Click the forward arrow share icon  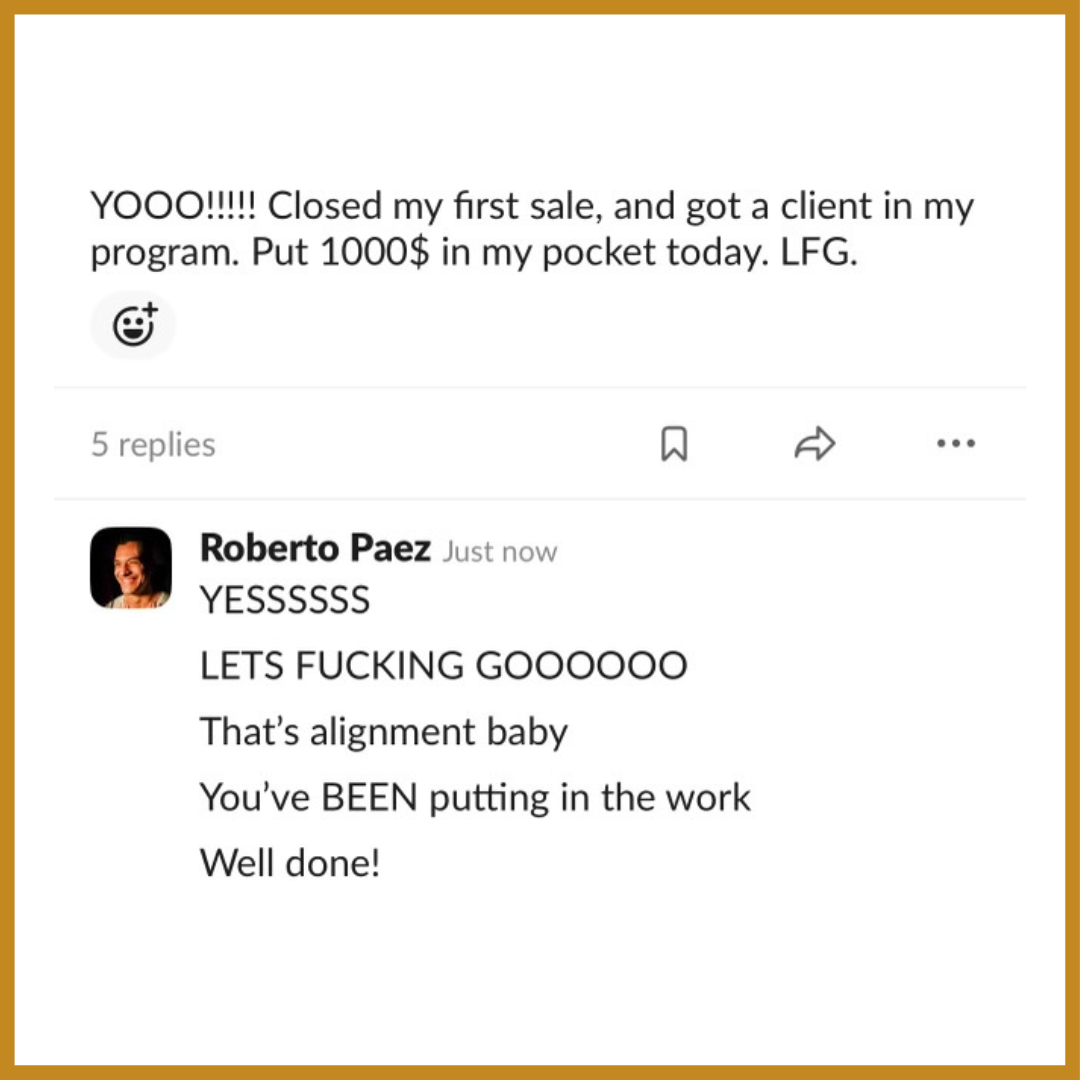[x=814, y=444]
